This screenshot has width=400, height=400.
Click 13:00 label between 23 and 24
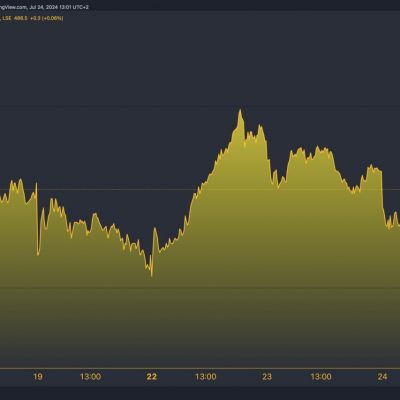[321, 377]
